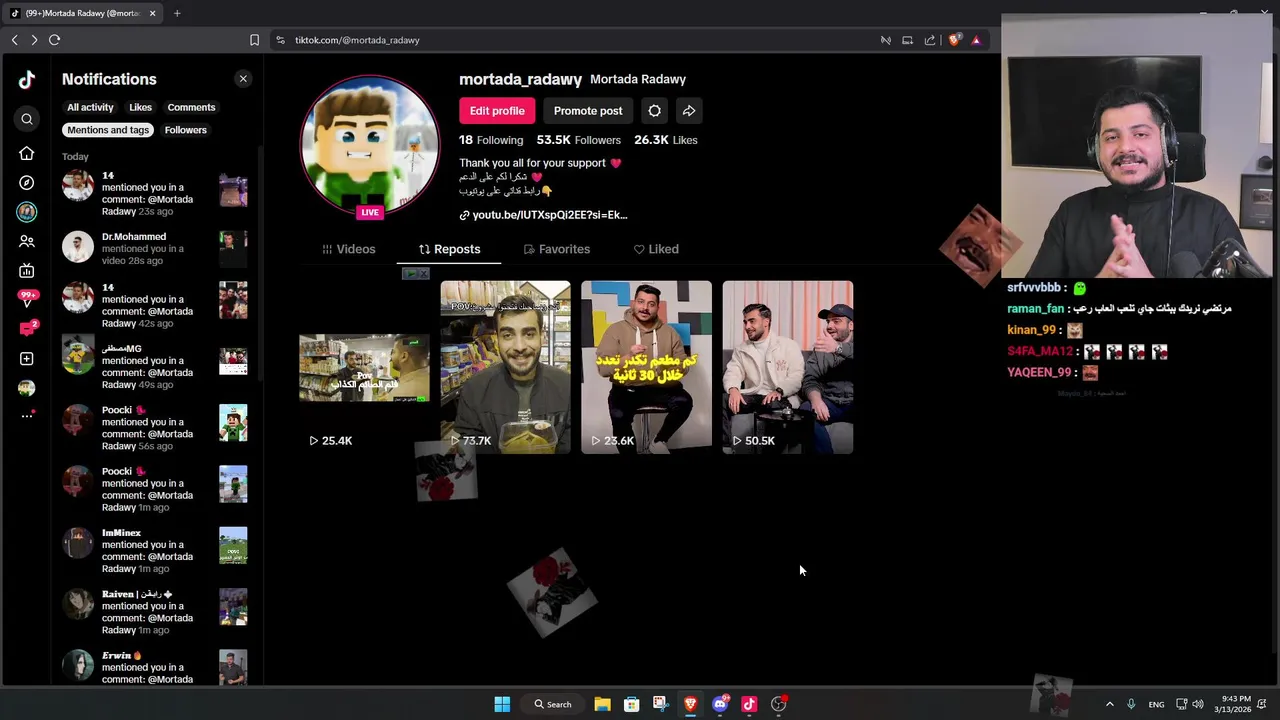Reload the page
The image size is (1280, 720).
pyautogui.click(x=55, y=40)
